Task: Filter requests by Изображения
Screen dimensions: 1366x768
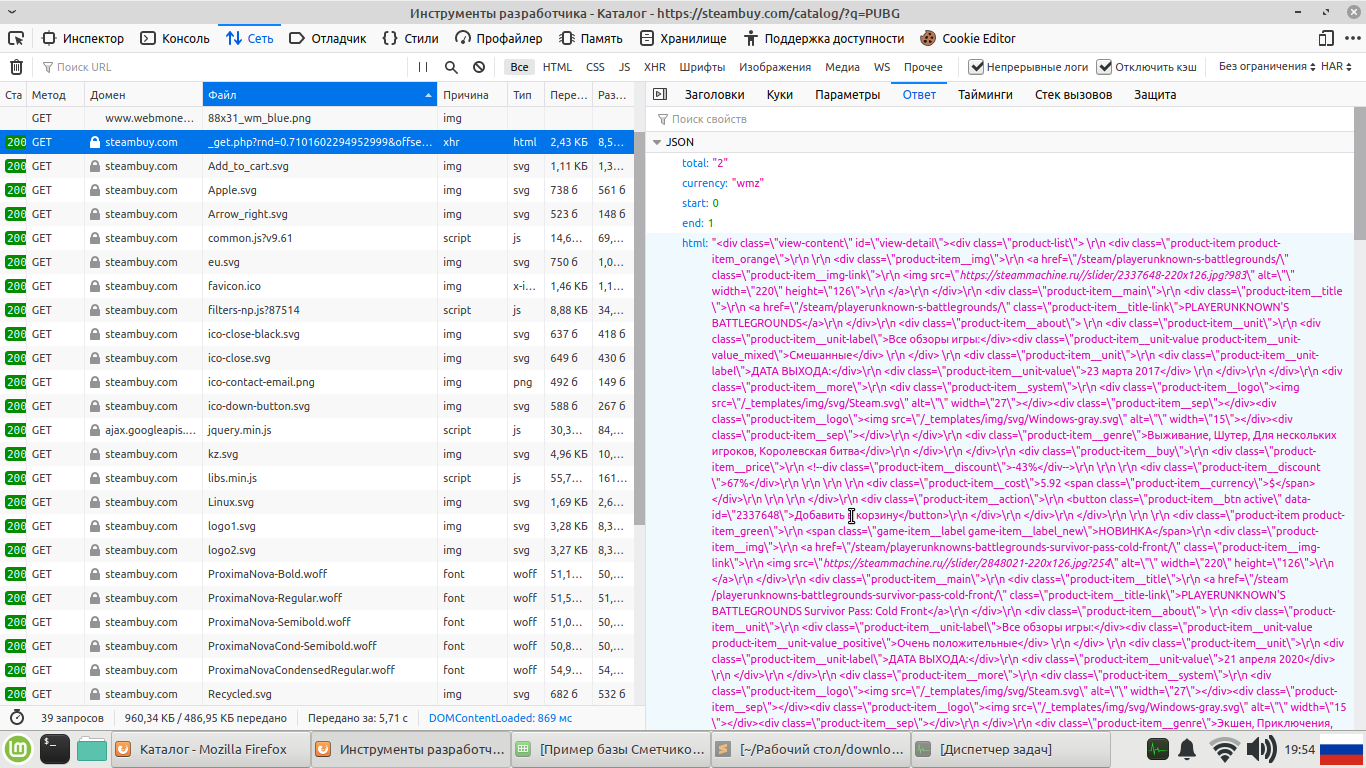Action: click(775, 67)
